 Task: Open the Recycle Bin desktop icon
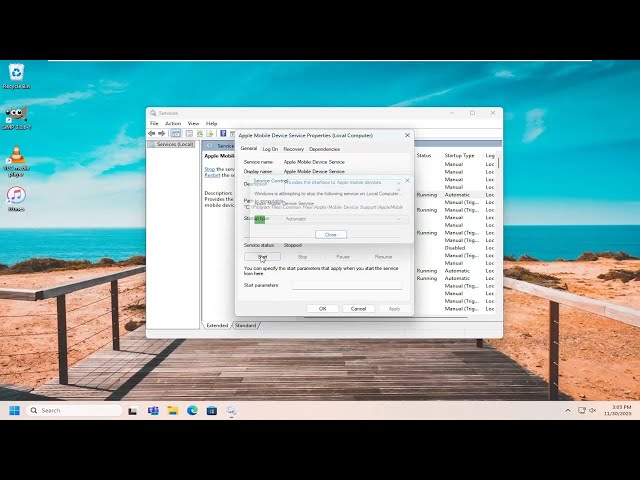click(16, 76)
